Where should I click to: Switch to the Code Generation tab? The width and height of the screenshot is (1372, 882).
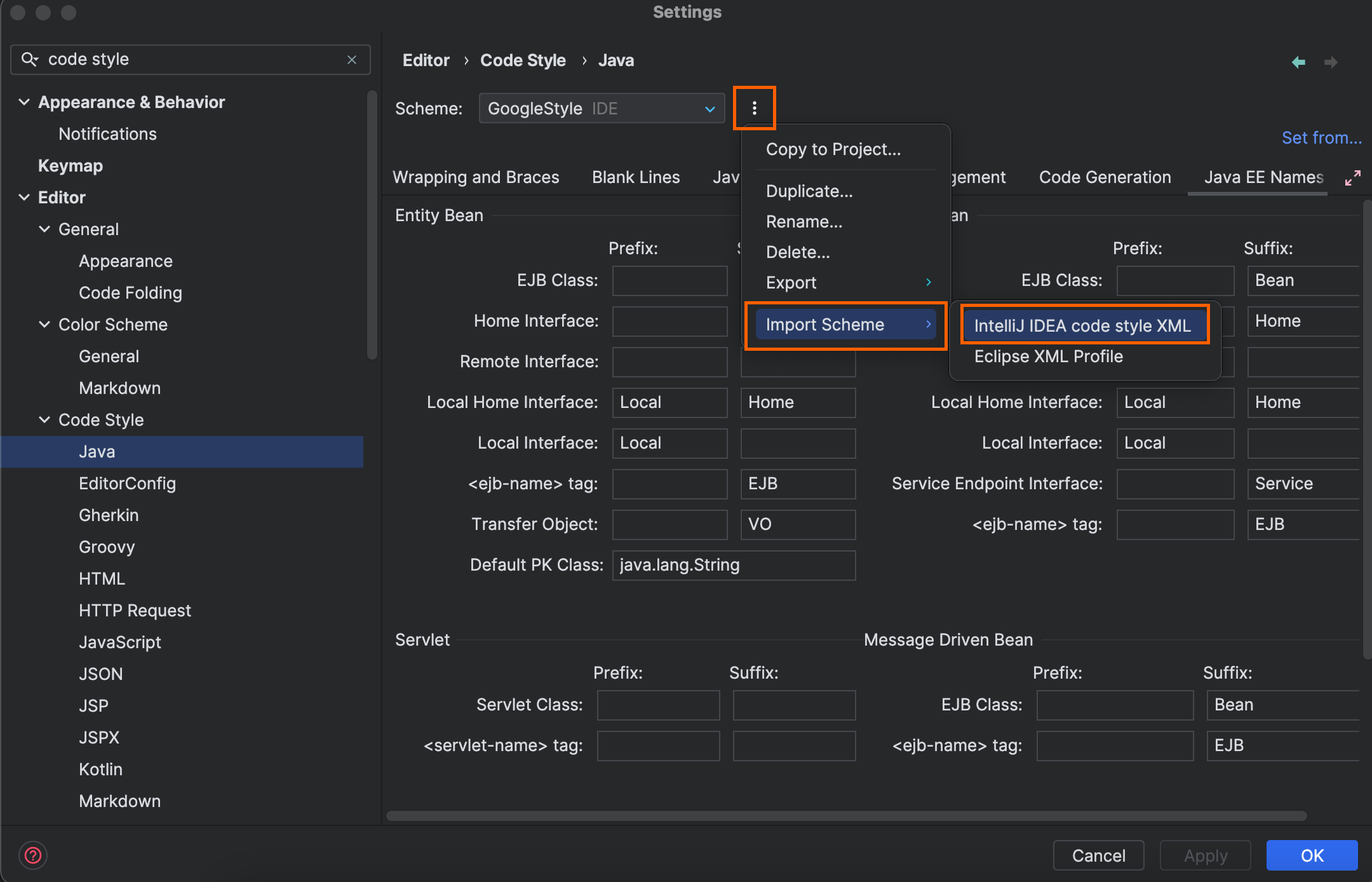[x=1105, y=177]
